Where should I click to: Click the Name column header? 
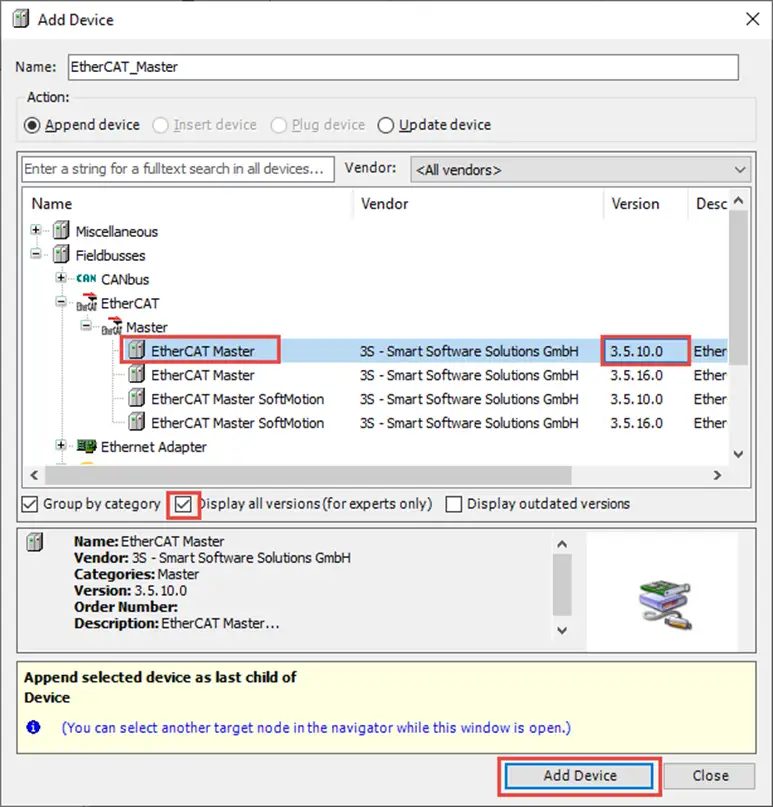click(x=188, y=204)
